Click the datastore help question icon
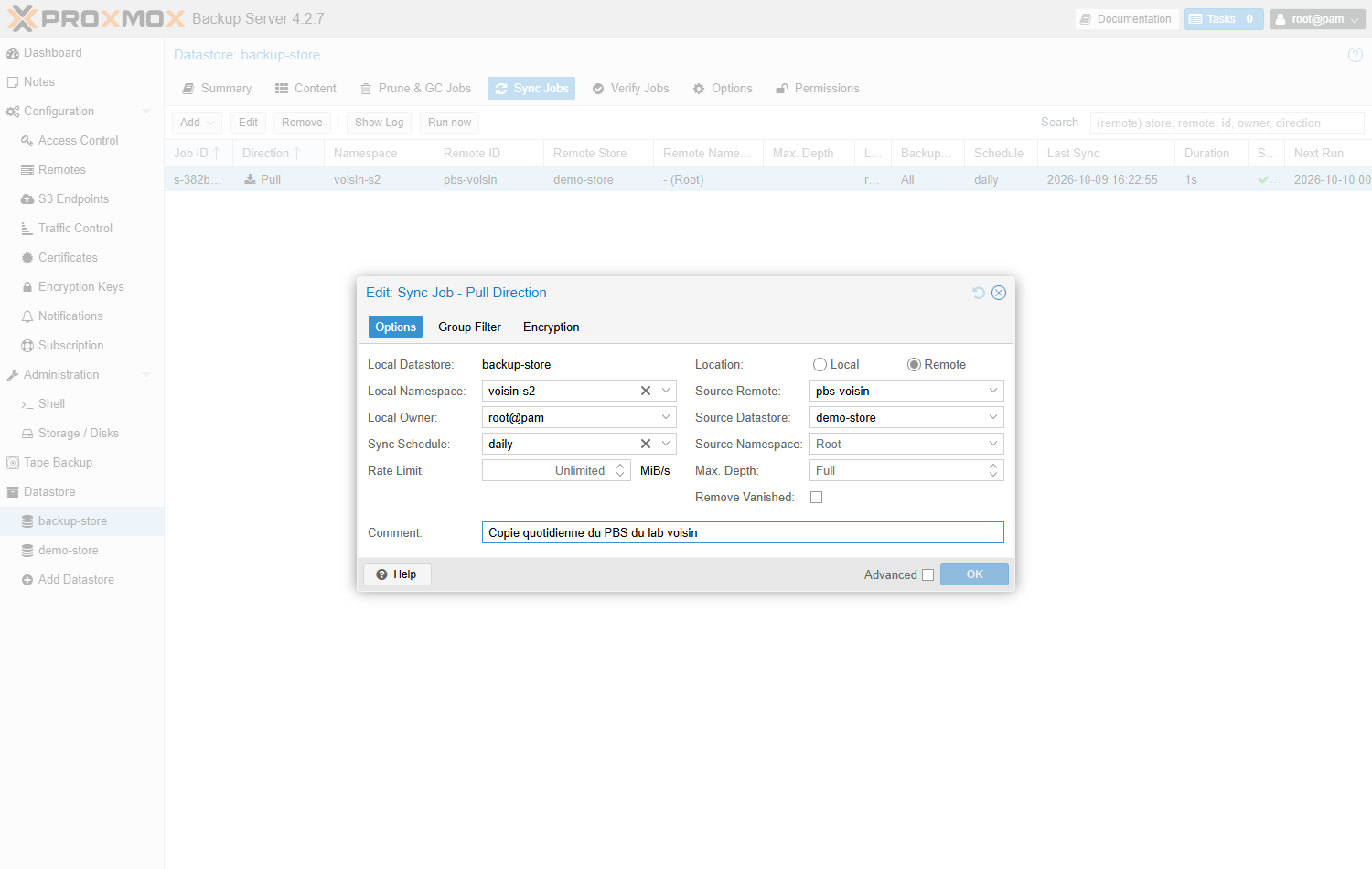 (1356, 55)
